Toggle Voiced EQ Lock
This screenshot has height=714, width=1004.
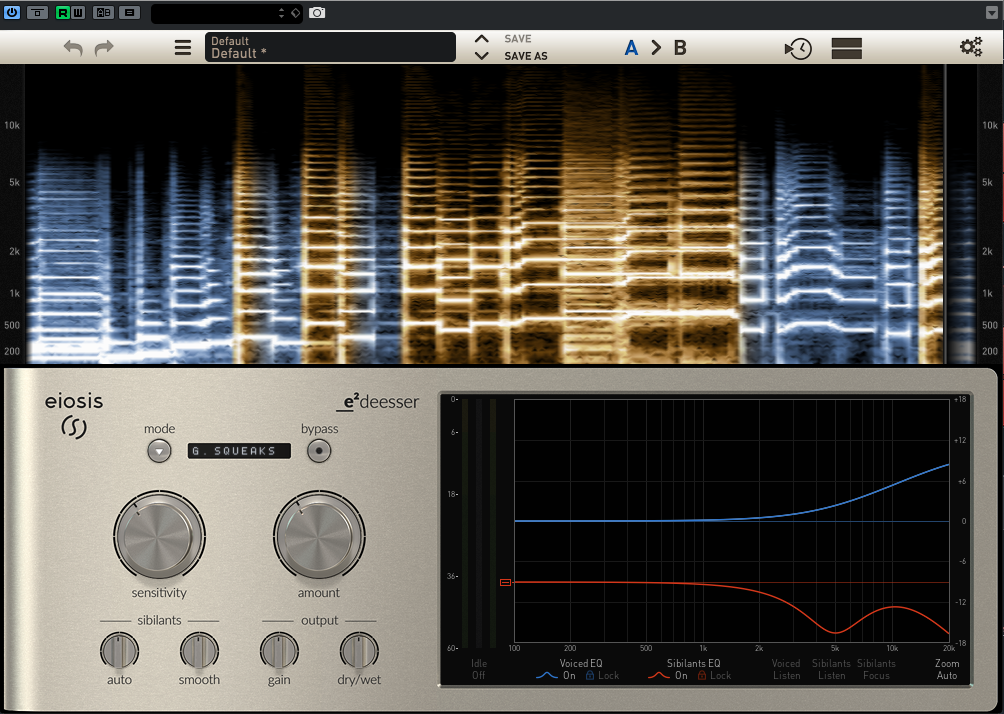click(603, 676)
